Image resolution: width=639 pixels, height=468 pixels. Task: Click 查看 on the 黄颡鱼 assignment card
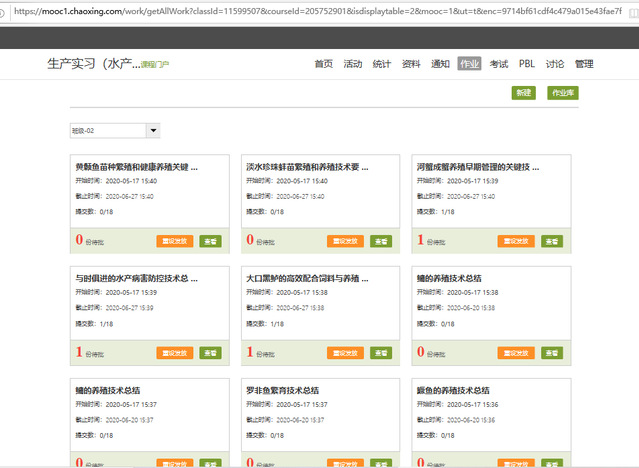(210, 241)
